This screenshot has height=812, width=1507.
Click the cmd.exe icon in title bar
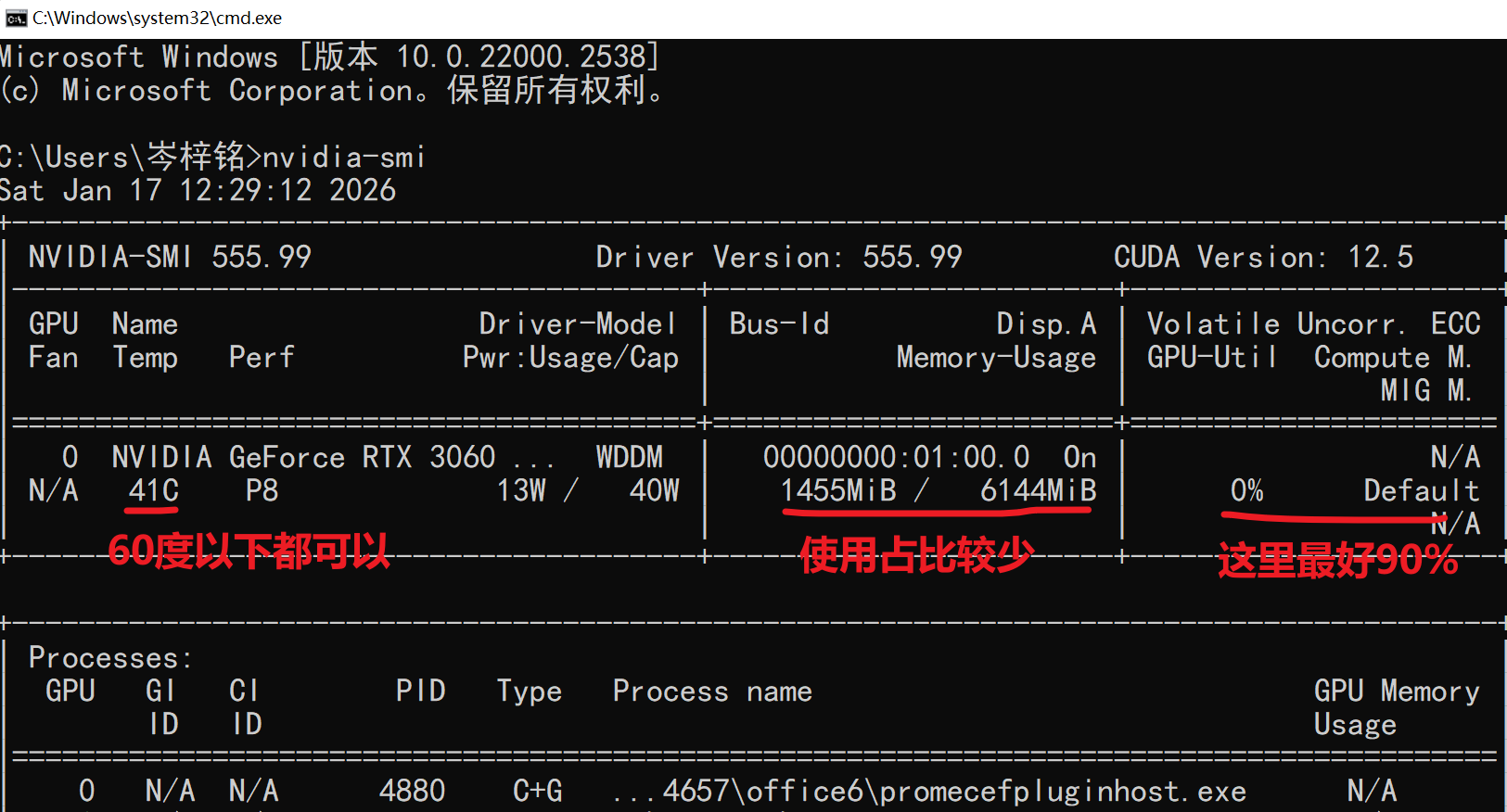[16, 19]
